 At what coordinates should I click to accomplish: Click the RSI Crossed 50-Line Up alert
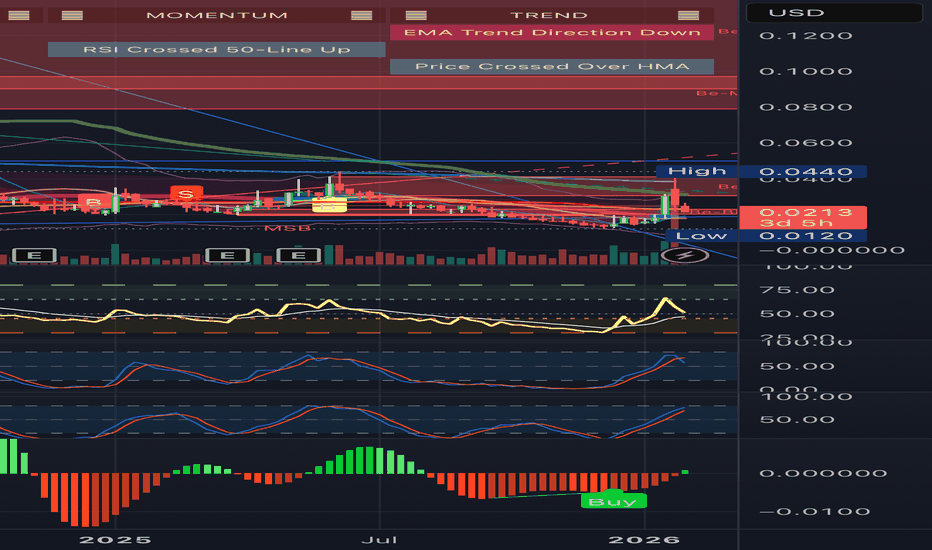(x=216, y=49)
